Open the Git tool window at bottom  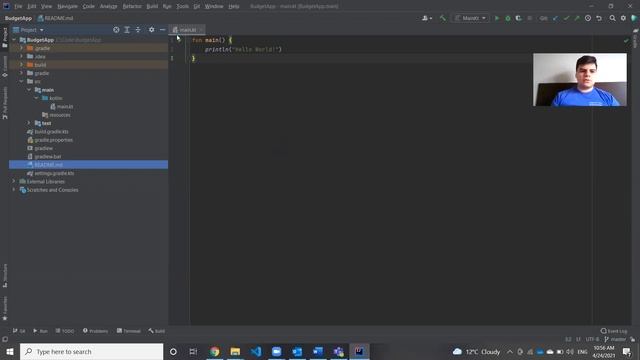19,331
